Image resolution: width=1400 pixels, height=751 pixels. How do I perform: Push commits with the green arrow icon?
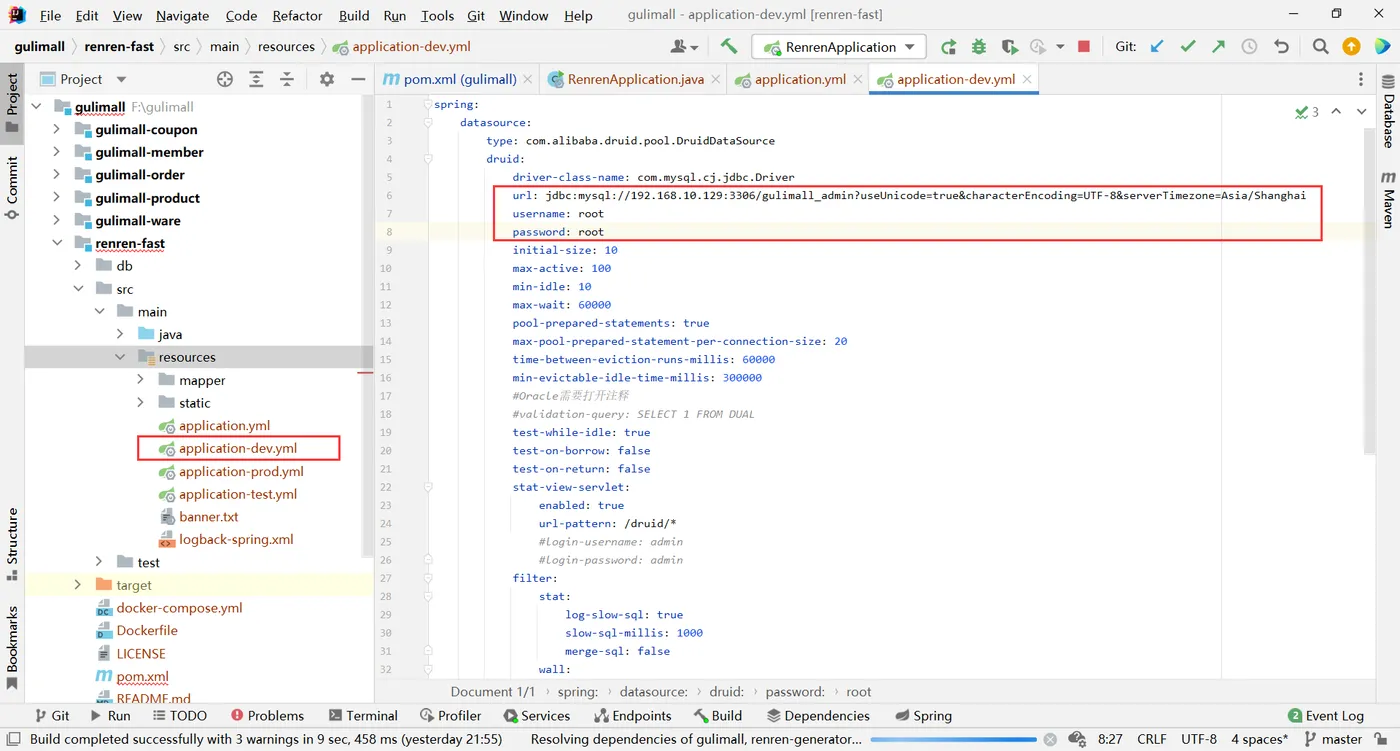(1219, 46)
